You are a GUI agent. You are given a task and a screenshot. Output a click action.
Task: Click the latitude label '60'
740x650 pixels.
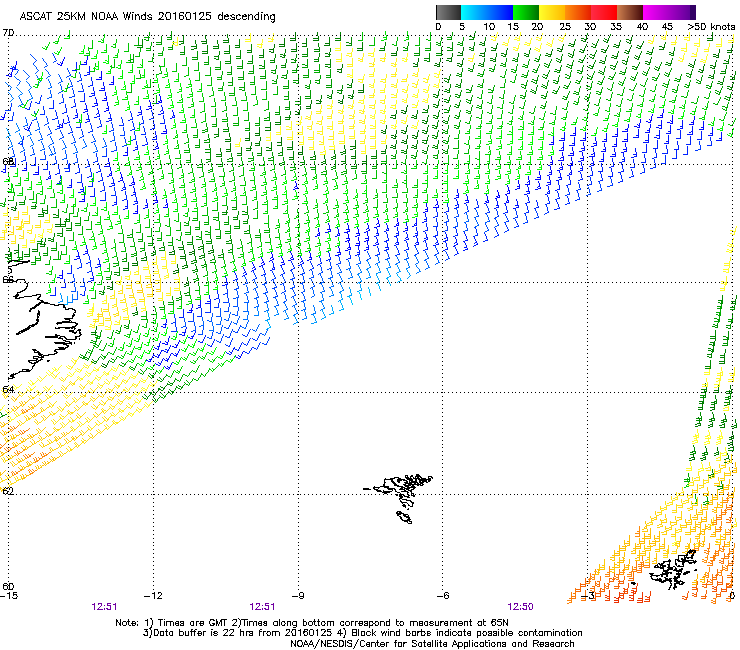(x=8, y=587)
